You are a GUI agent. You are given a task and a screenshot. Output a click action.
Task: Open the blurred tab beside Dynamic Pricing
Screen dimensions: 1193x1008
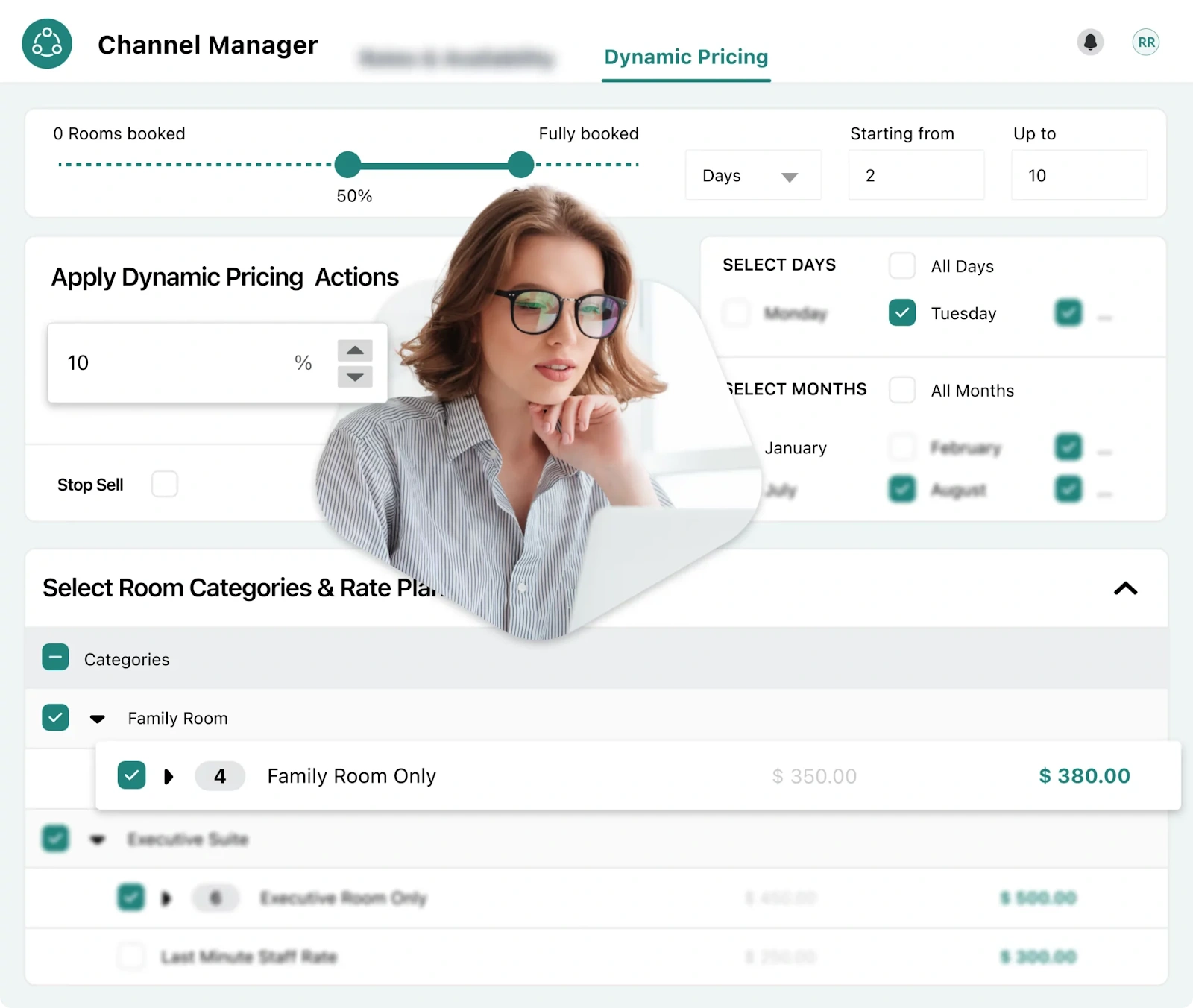[457, 58]
